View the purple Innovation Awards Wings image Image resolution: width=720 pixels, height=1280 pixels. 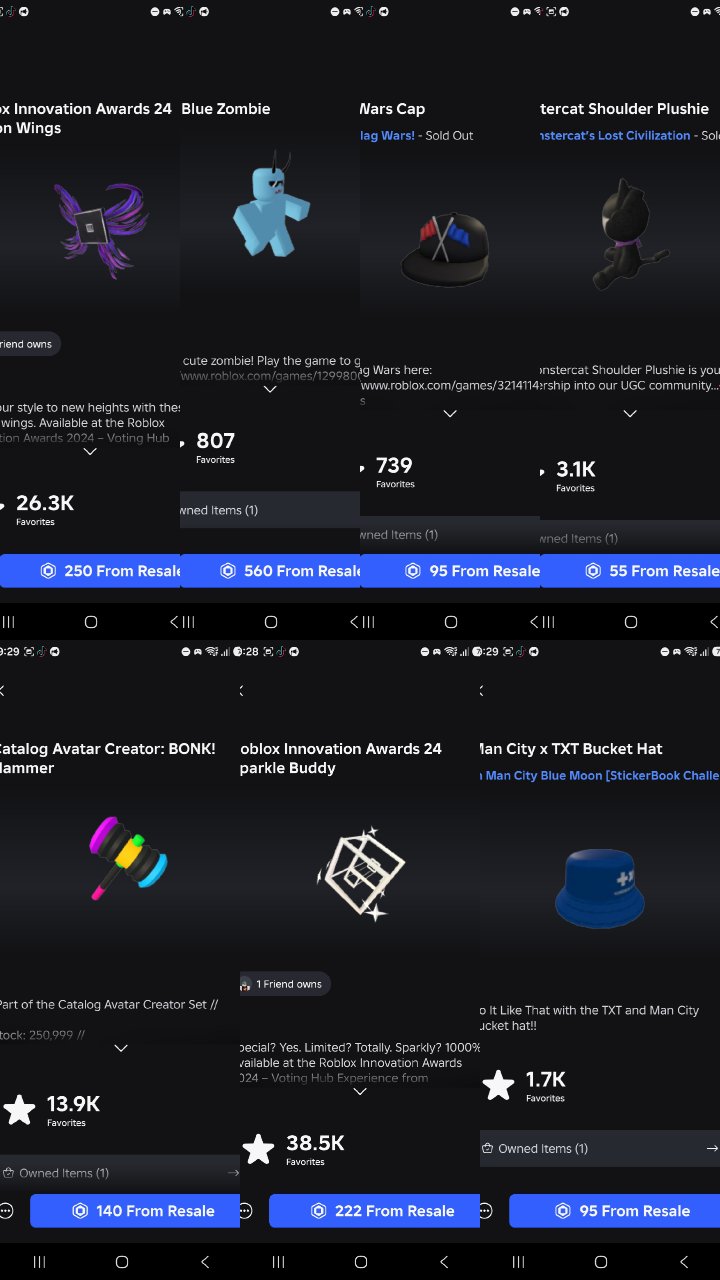click(x=101, y=228)
